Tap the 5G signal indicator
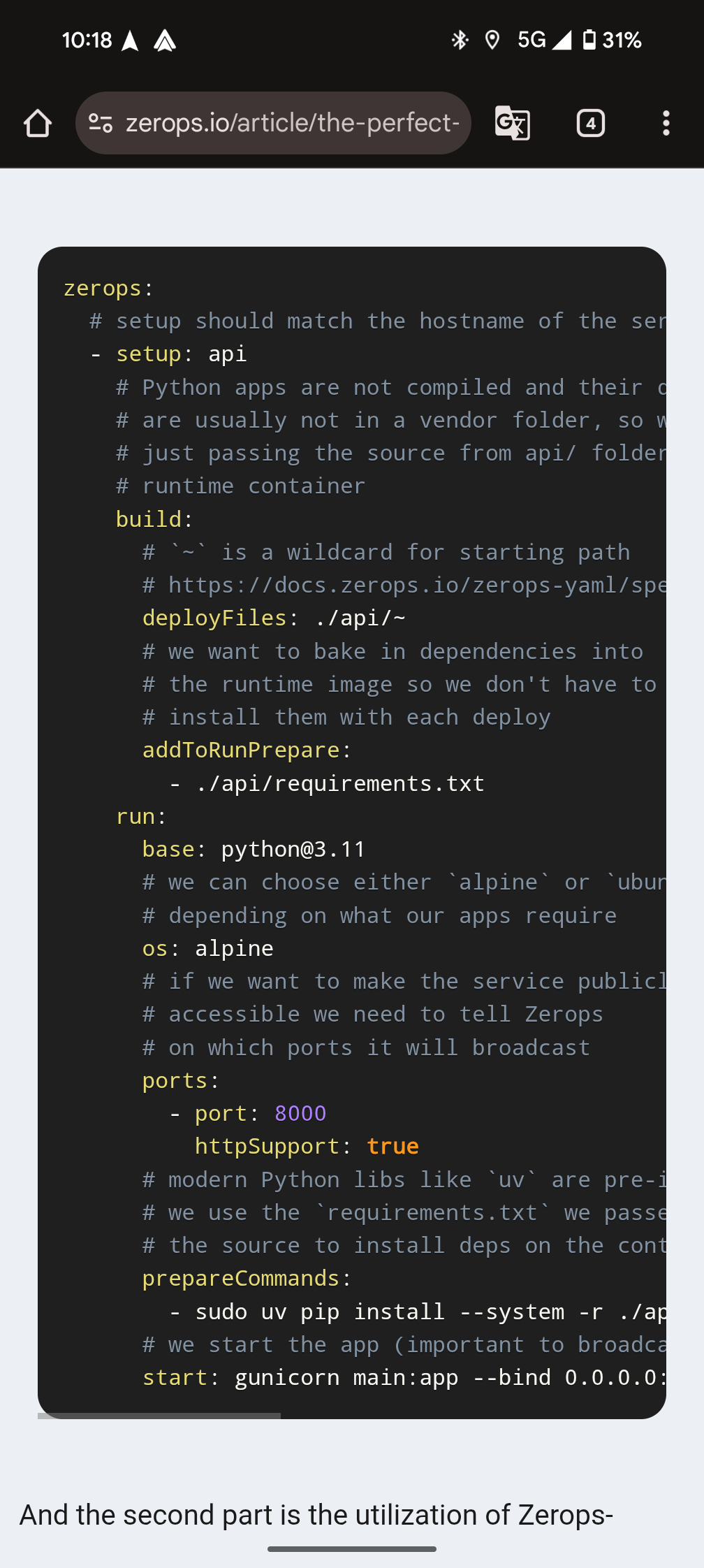 pos(545,40)
